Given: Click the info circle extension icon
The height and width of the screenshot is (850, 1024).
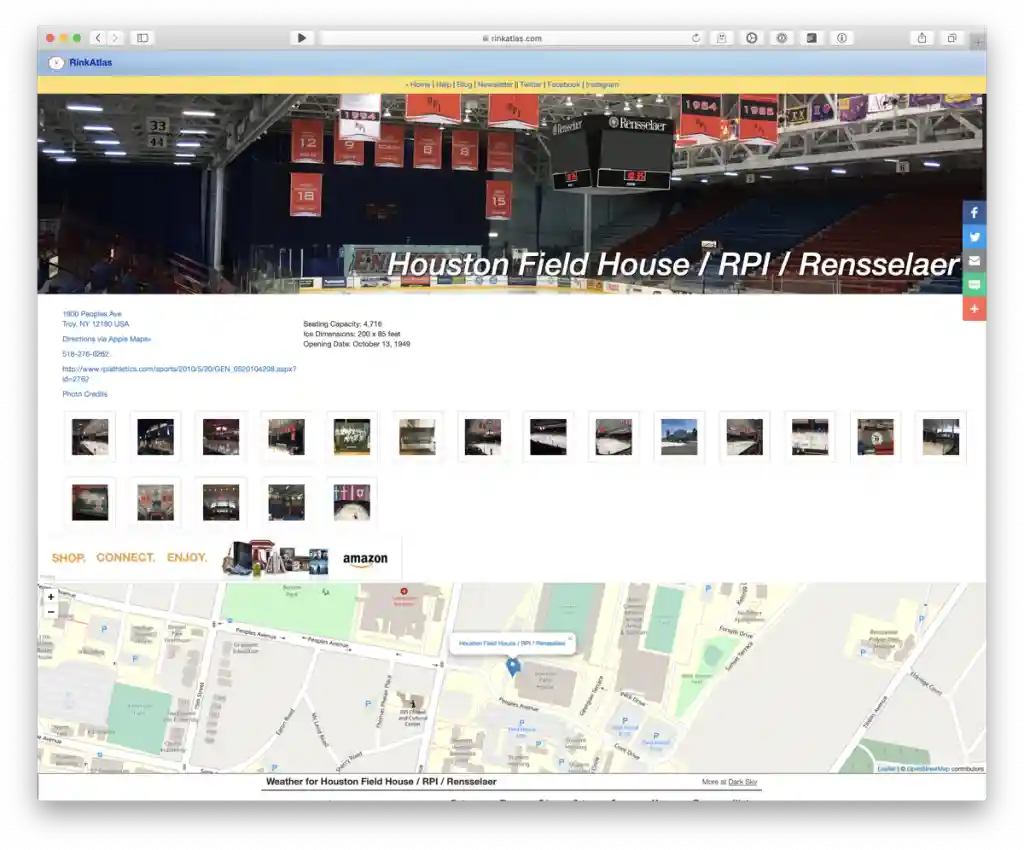Looking at the screenshot, I should click(x=842, y=38).
